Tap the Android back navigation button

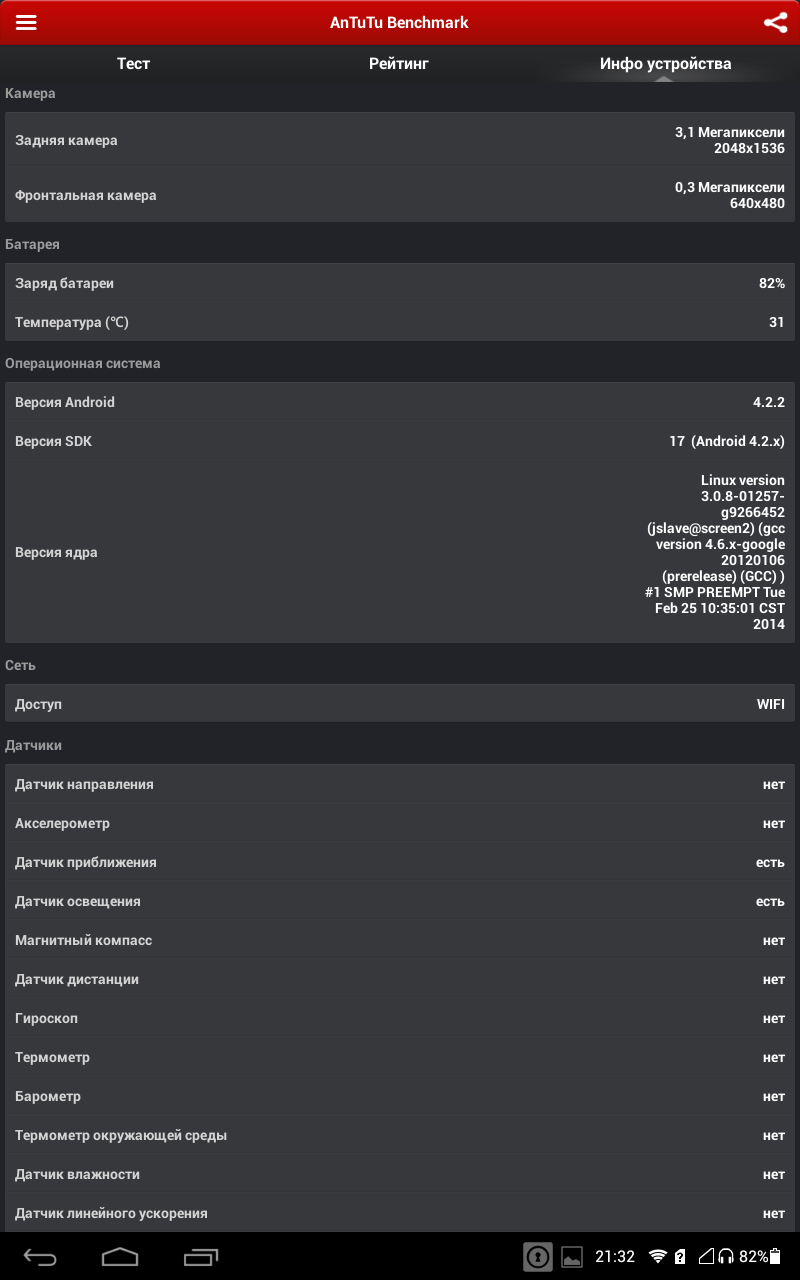(41, 1256)
